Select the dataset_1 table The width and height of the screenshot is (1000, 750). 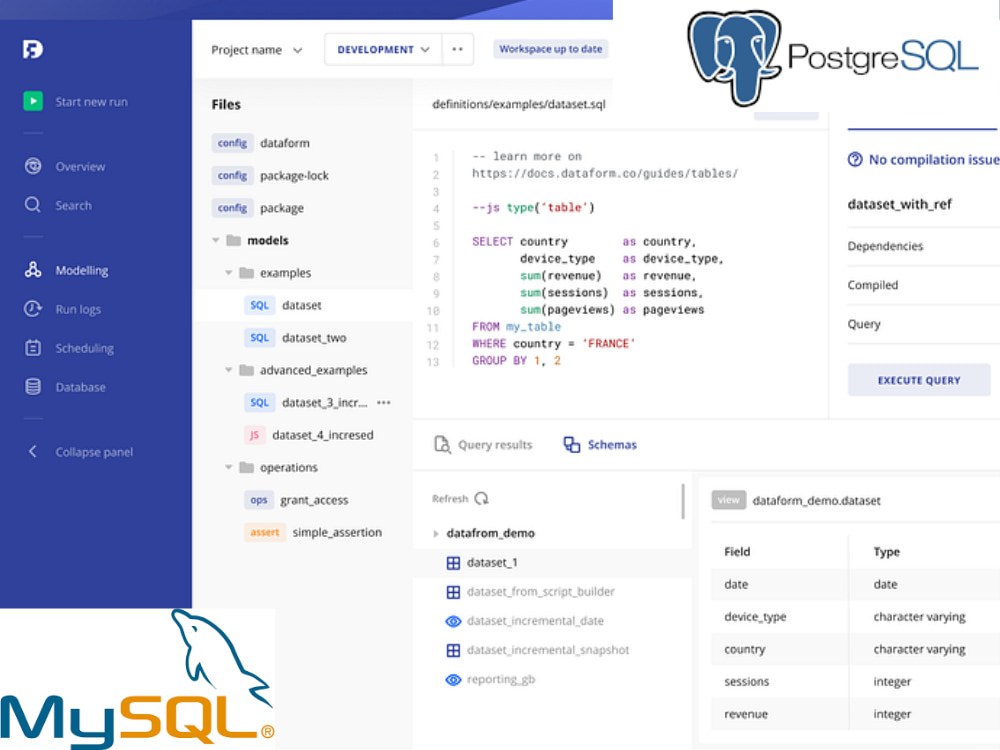(x=552, y=562)
